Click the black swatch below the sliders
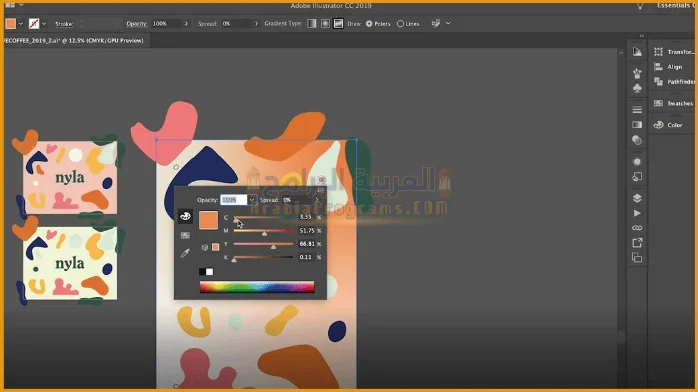 coord(202,271)
